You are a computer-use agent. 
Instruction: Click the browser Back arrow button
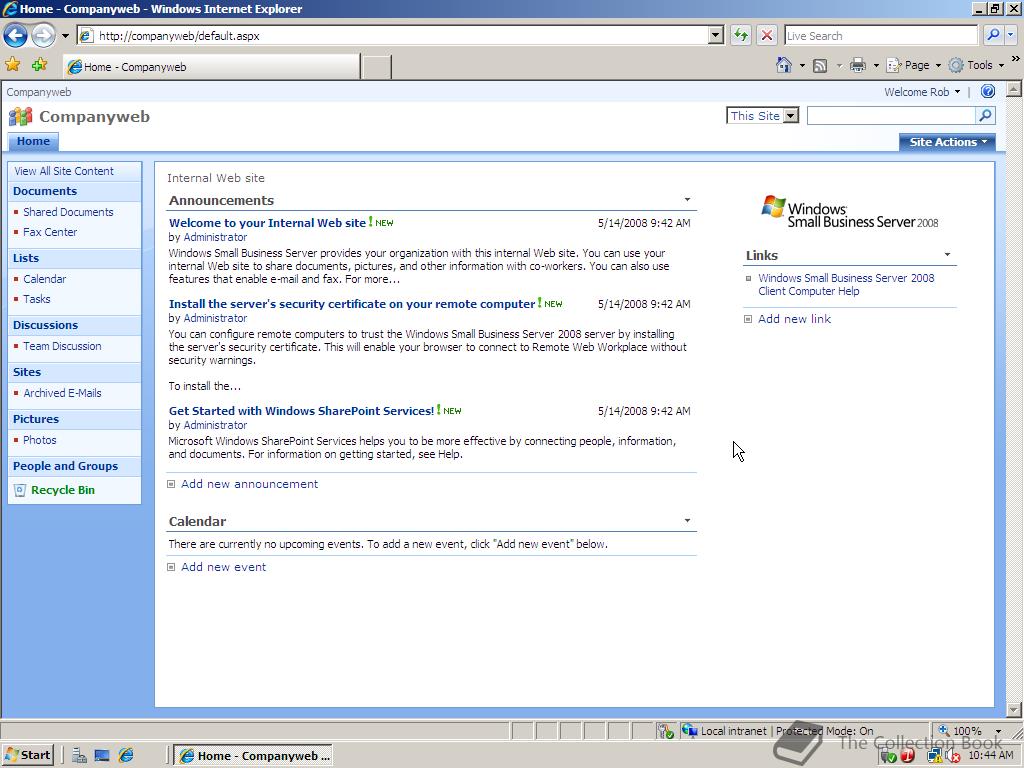(x=16, y=35)
